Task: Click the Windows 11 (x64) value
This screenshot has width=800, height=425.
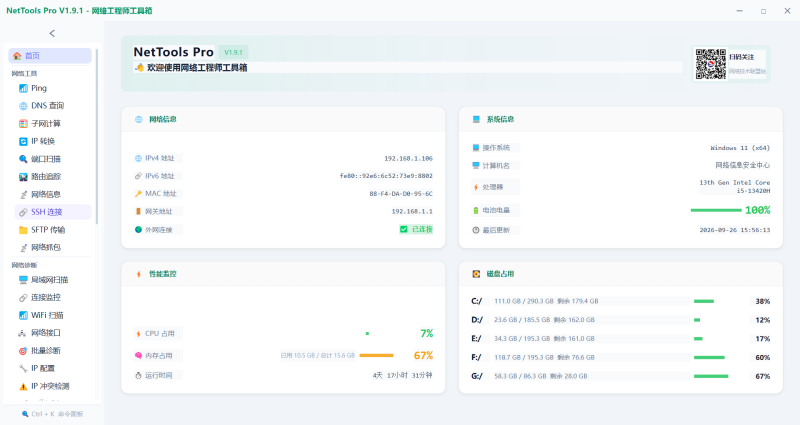Action: tap(740, 148)
